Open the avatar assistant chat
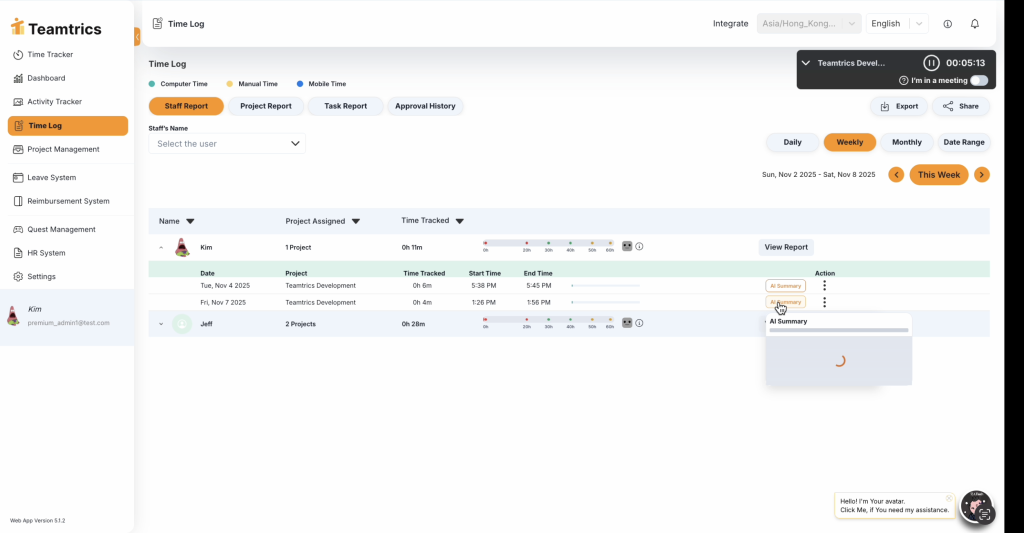 (x=977, y=506)
